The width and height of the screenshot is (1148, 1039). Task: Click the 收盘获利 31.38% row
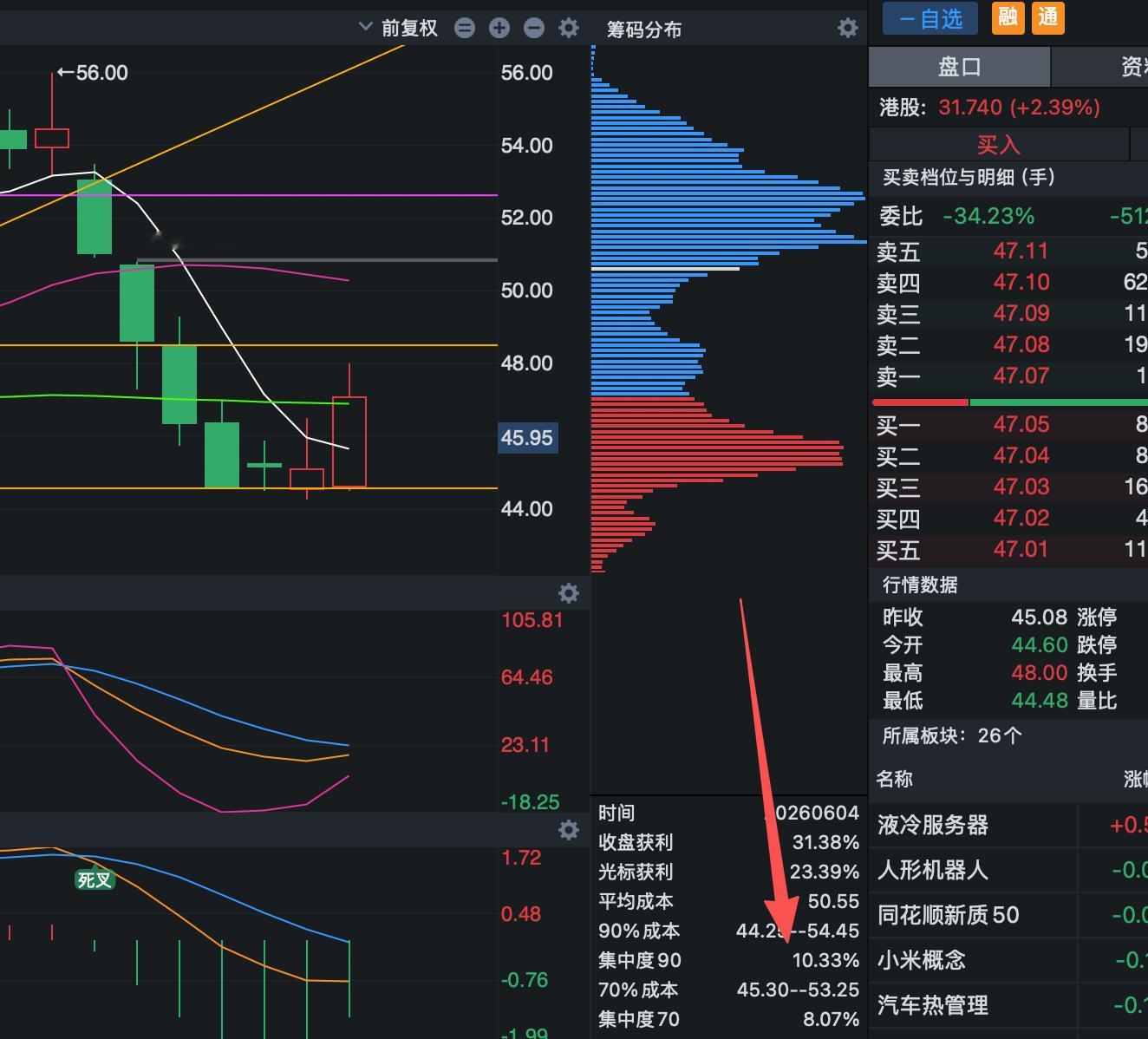tap(728, 842)
